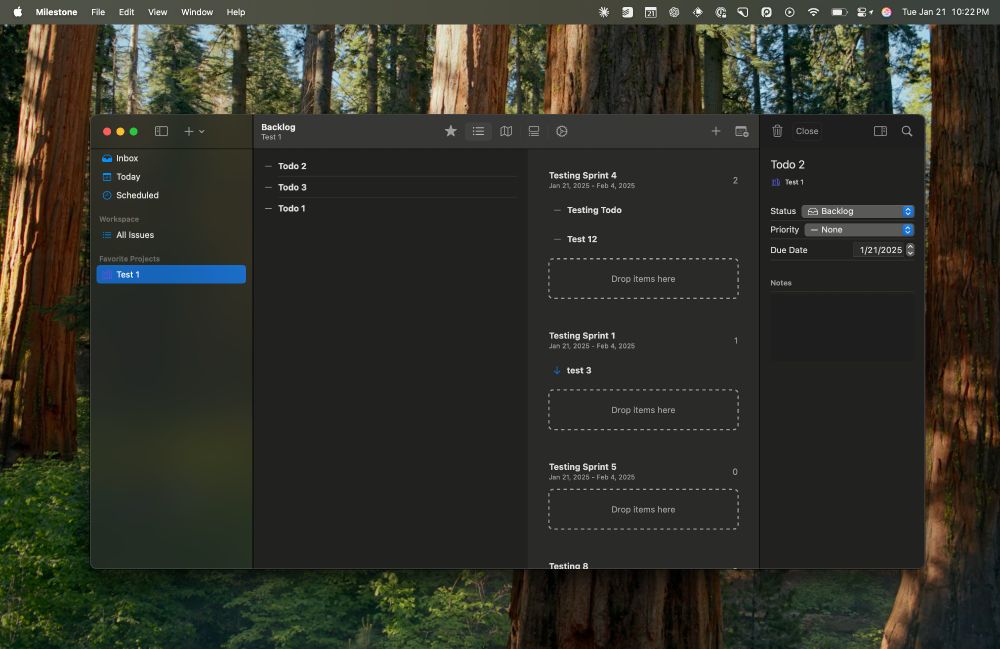Select Scheduled in the sidebar
This screenshot has width=1000, height=649.
pyautogui.click(x=171, y=195)
